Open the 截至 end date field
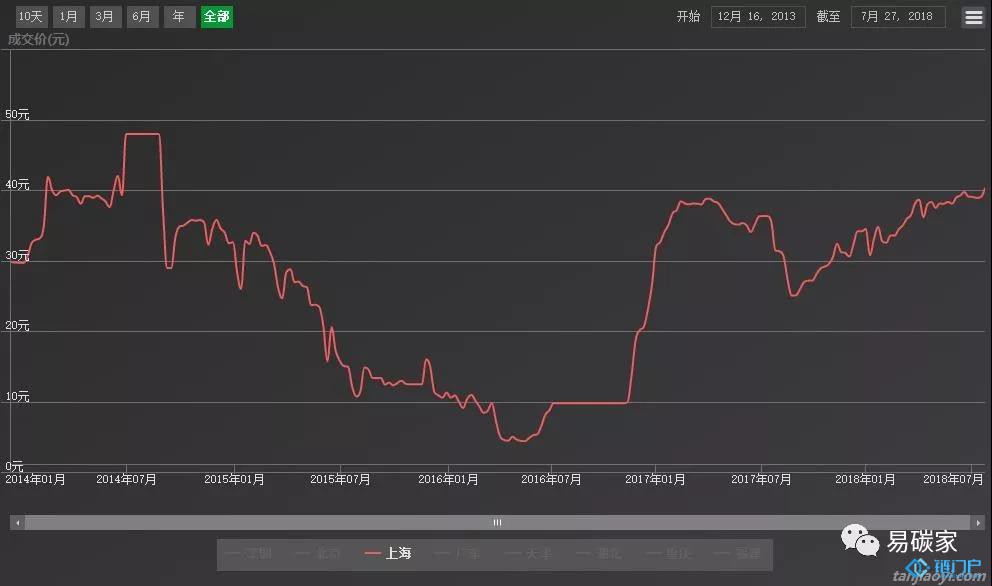992x586 pixels. click(x=897, y=17)
